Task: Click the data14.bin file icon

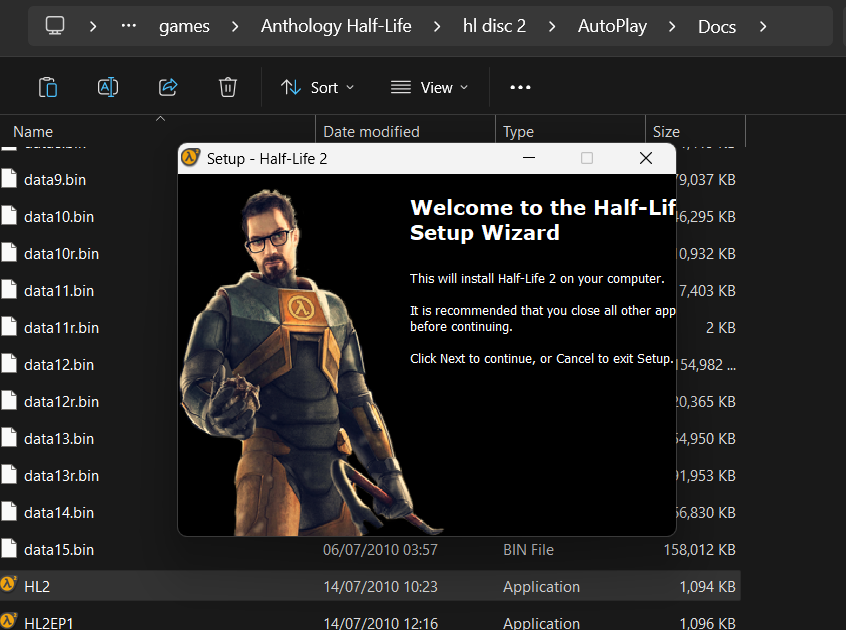Action: coord(9,512)
